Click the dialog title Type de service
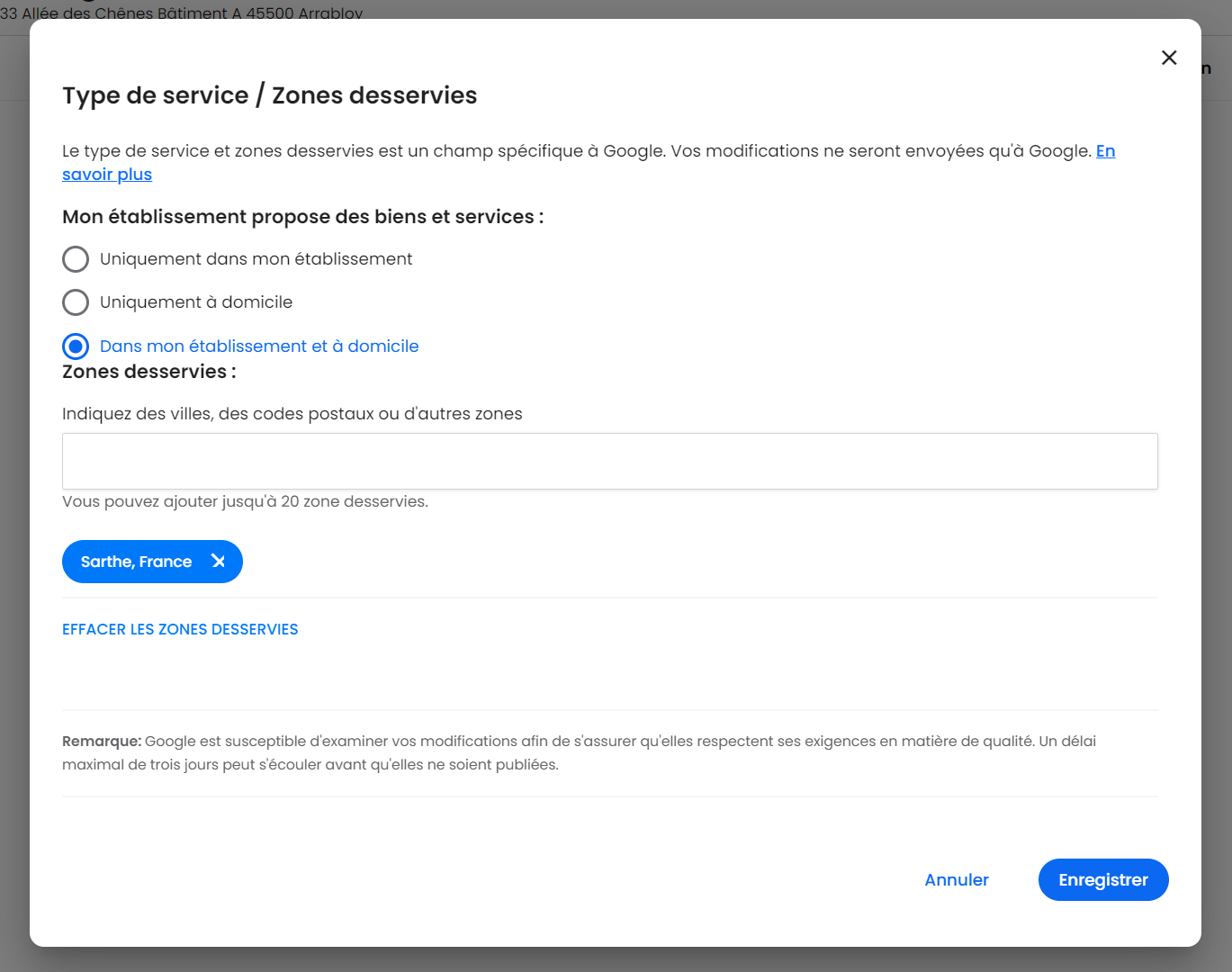The image size is (1232, 972). click(269, 95)
